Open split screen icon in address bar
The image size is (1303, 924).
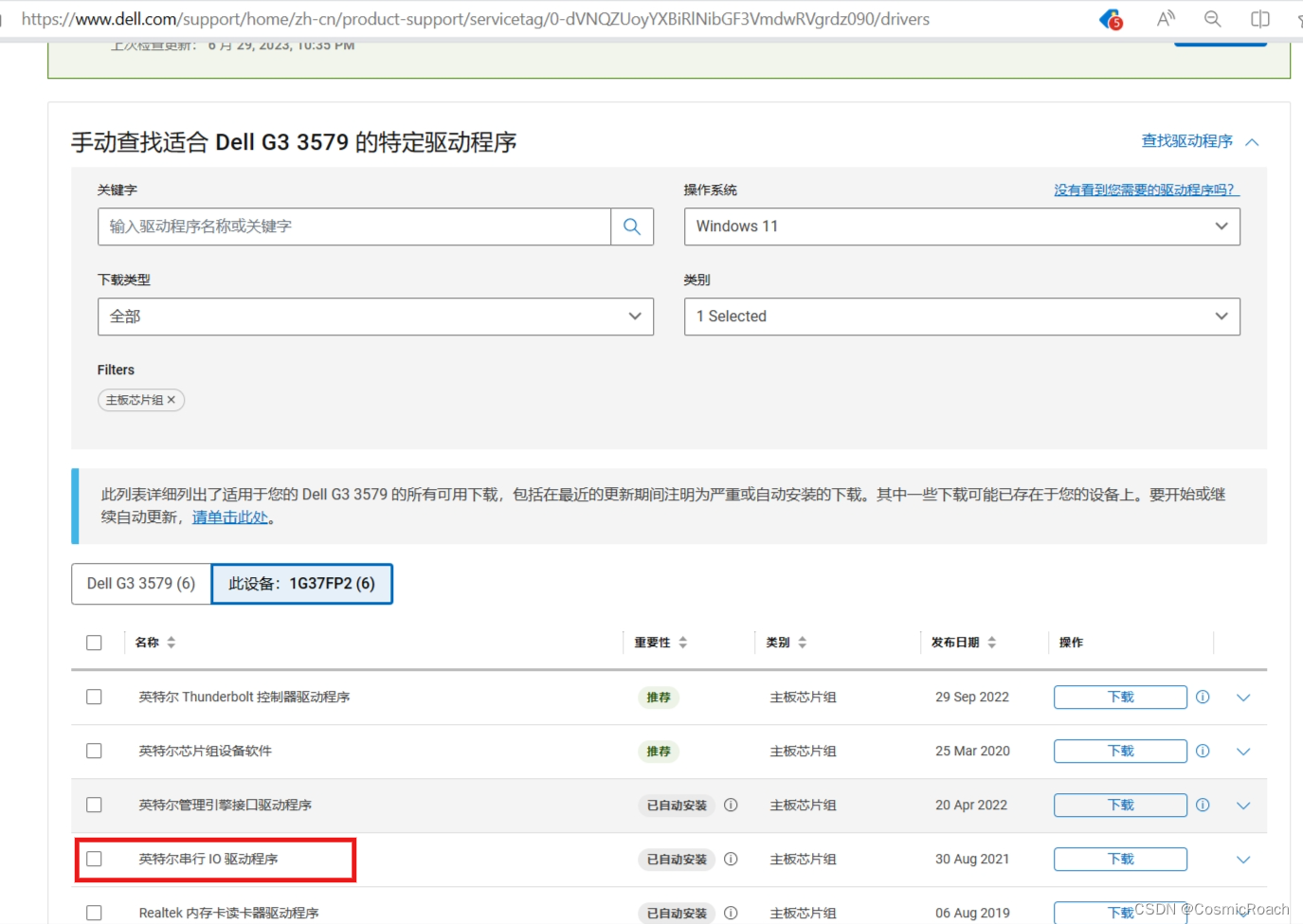pos(1259,19)
